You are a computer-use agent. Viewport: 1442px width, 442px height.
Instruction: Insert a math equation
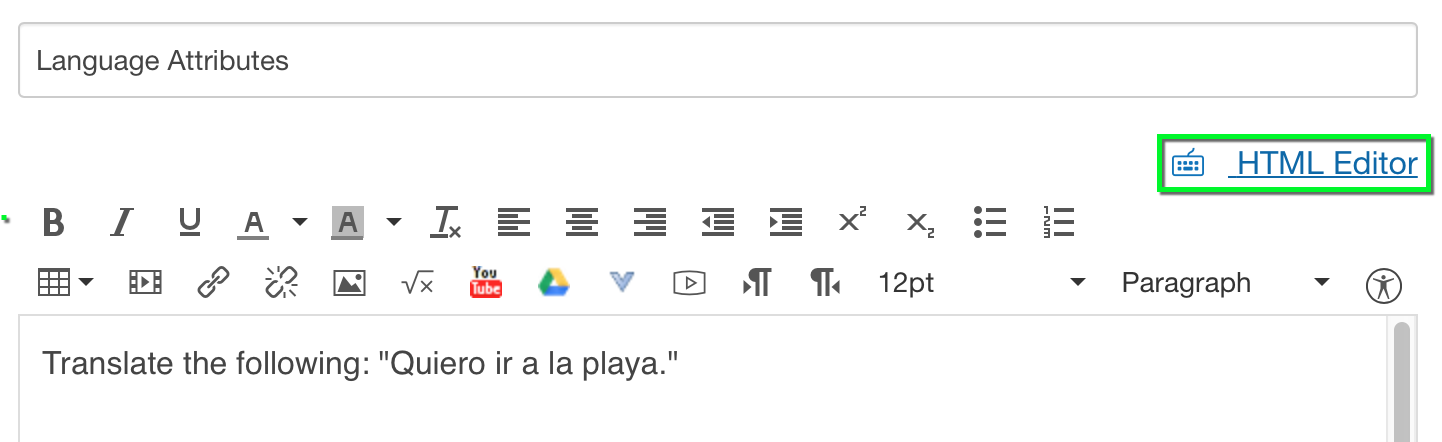(417, 284)
